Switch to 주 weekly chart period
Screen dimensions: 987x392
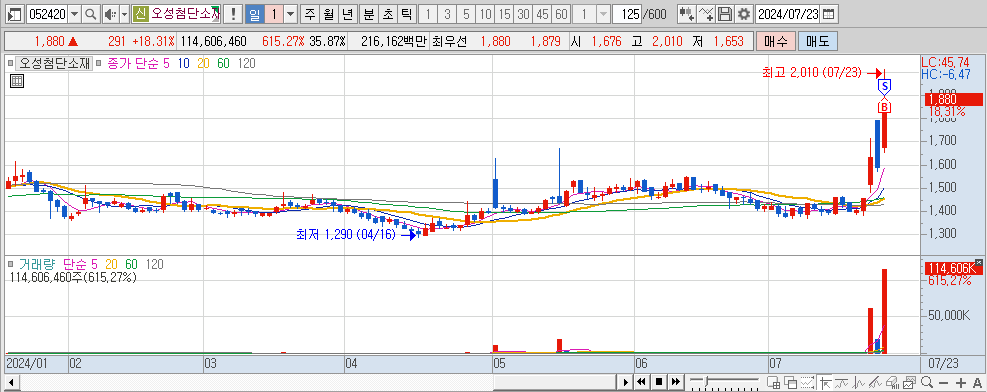(x=310, y=14)
